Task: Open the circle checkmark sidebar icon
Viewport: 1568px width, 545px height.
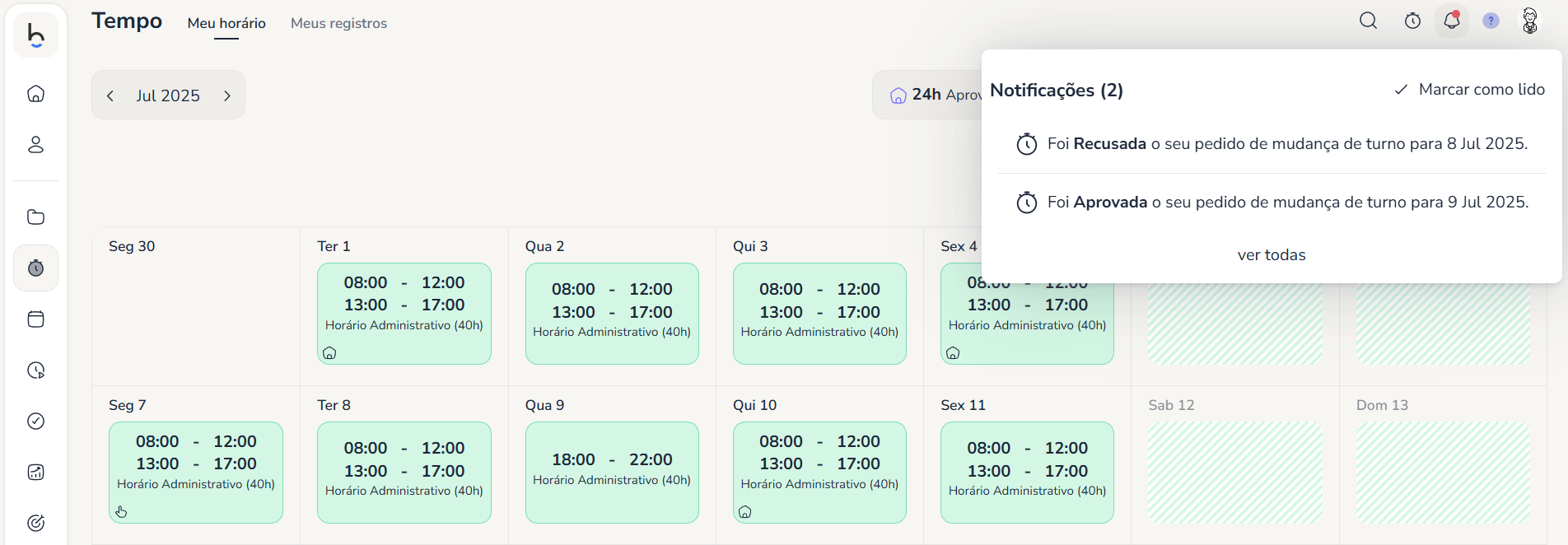Action: tap(35, 422)
